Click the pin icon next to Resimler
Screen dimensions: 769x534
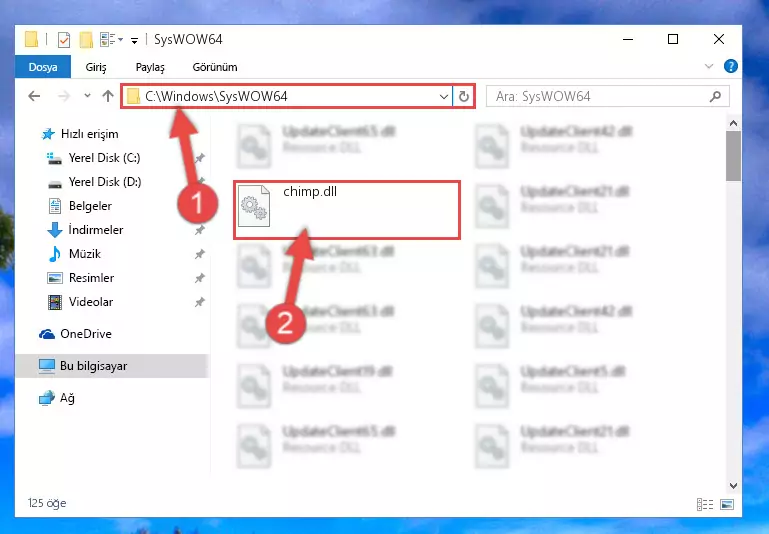click(200, 278)
